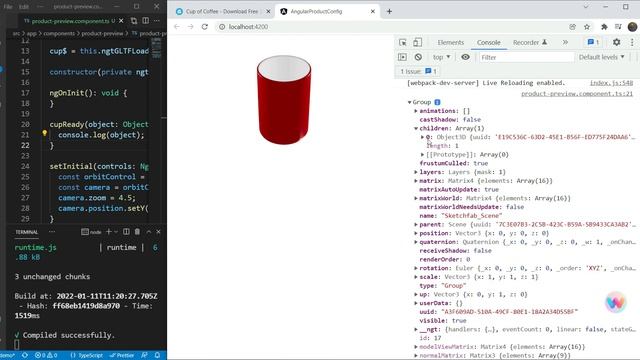Expand the Object3D child at index 0

pyautogui.click(x=422, y=137)
